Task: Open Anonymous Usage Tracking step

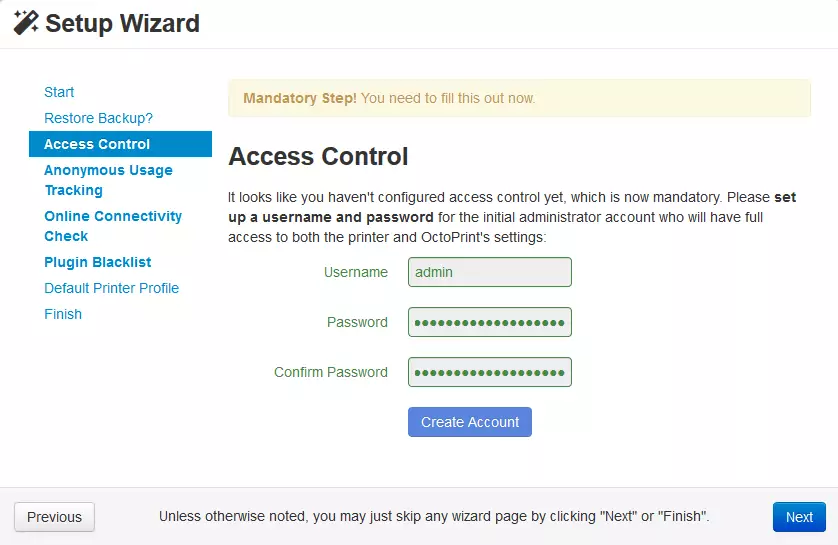Action: coord(108,180)
